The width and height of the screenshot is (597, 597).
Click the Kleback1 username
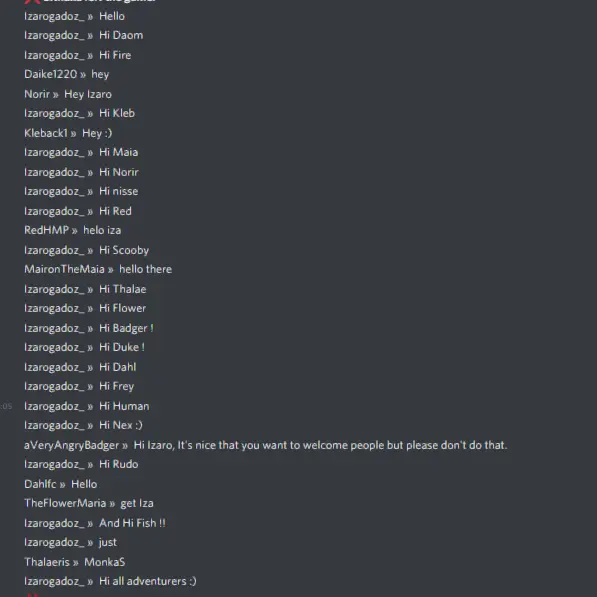click(x=46, y=133)
